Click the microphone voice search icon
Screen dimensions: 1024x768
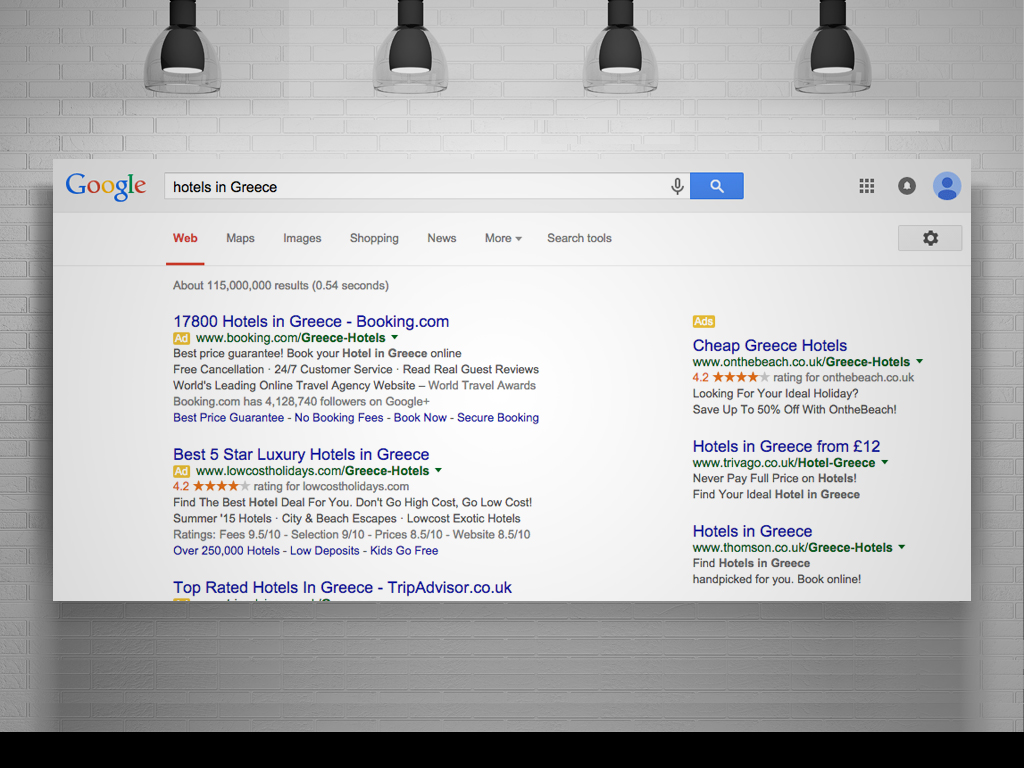(x=677, y=186)
